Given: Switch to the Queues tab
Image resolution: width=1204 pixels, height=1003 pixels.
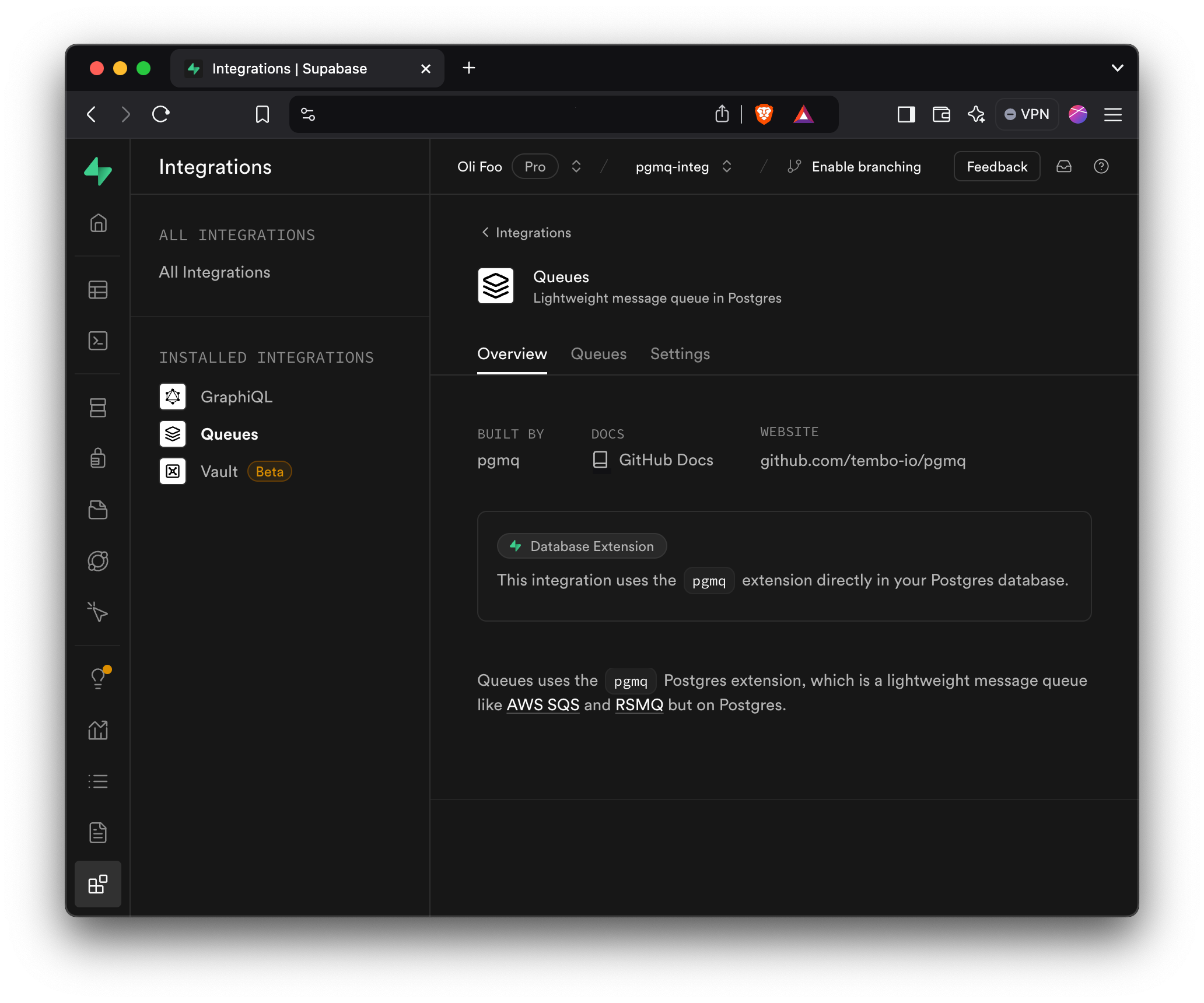Looking at the screenshot, I should pos(598,354).
